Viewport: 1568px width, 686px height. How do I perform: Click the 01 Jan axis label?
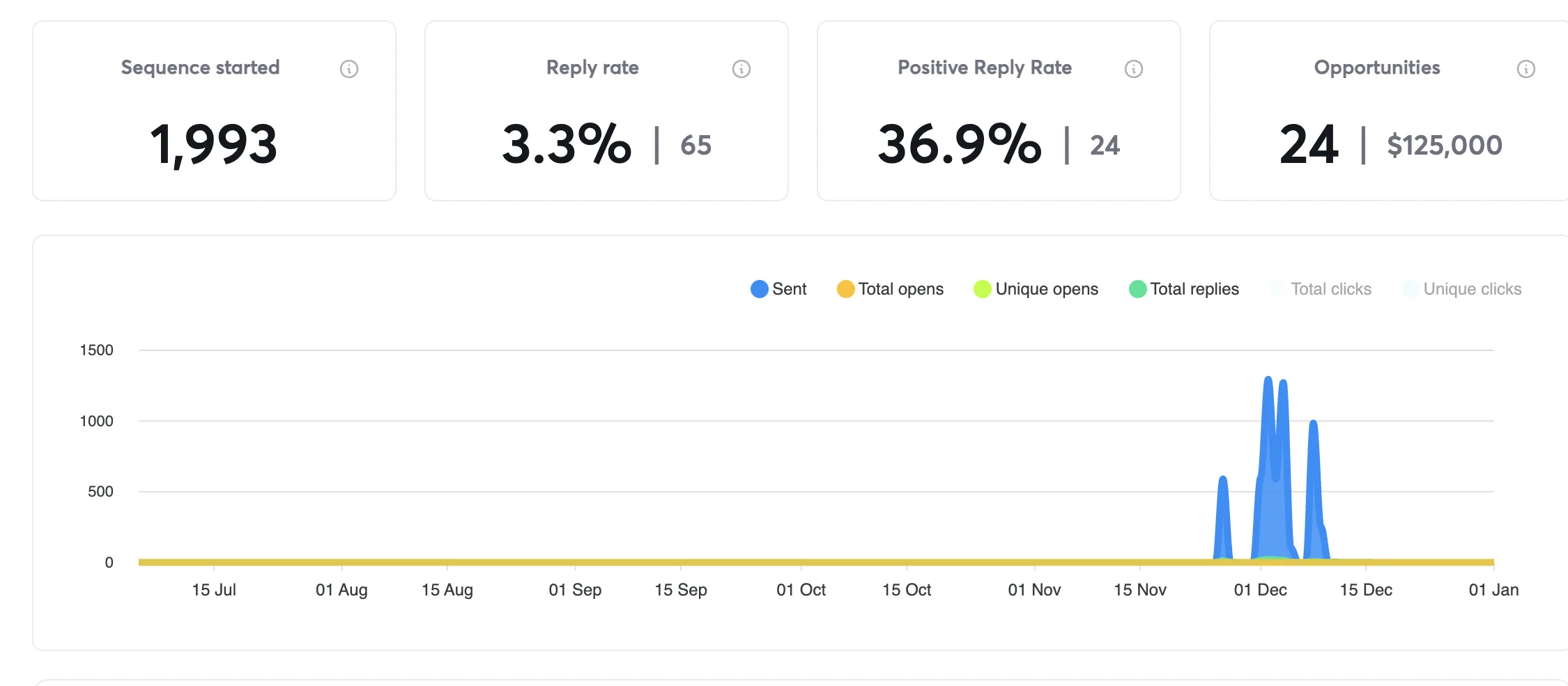click(x=1493, y=590)
